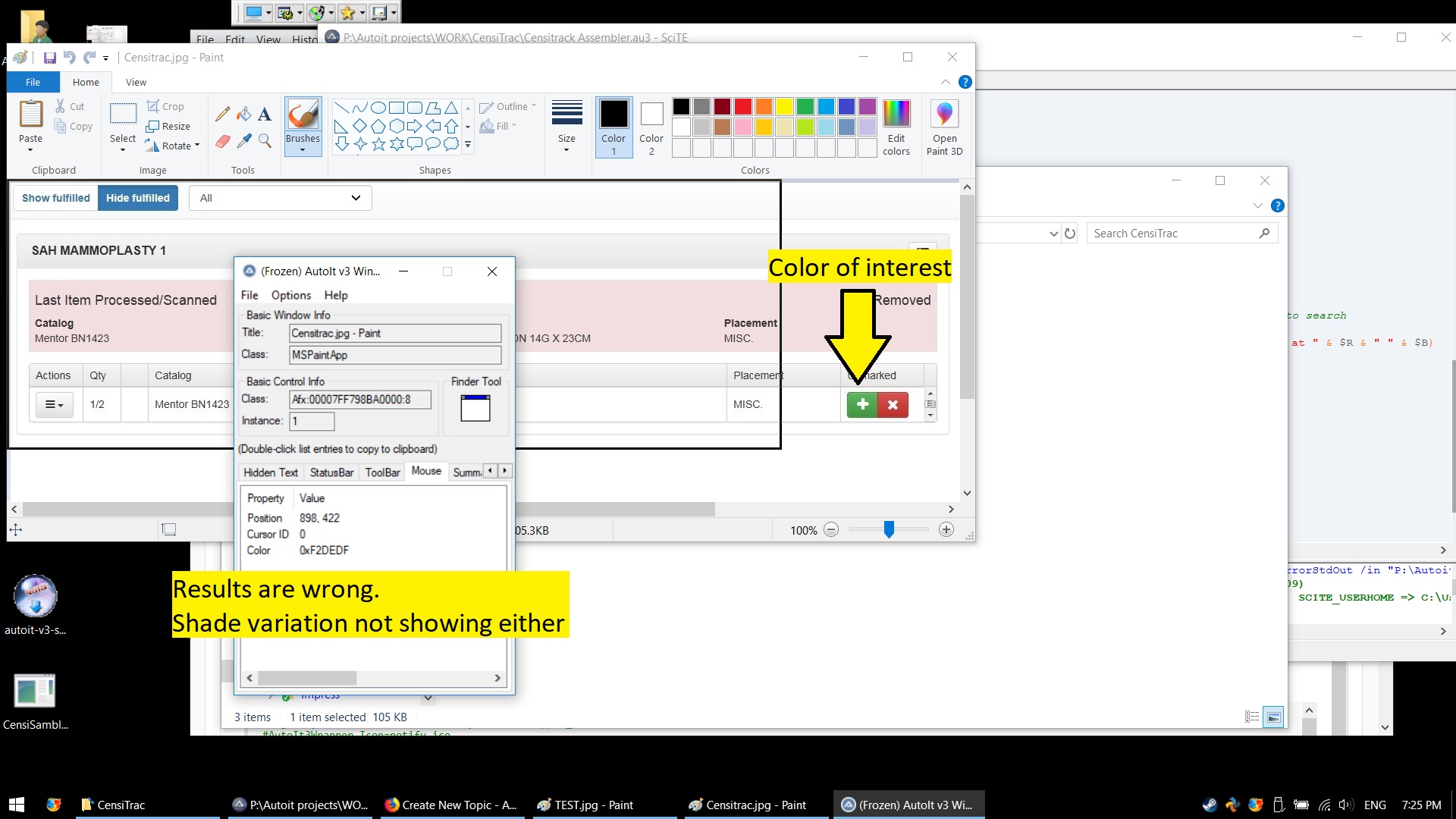1456x819 pixels.
Task: Click Redo in Paint quick access toolbar
Action: point(89,58)
